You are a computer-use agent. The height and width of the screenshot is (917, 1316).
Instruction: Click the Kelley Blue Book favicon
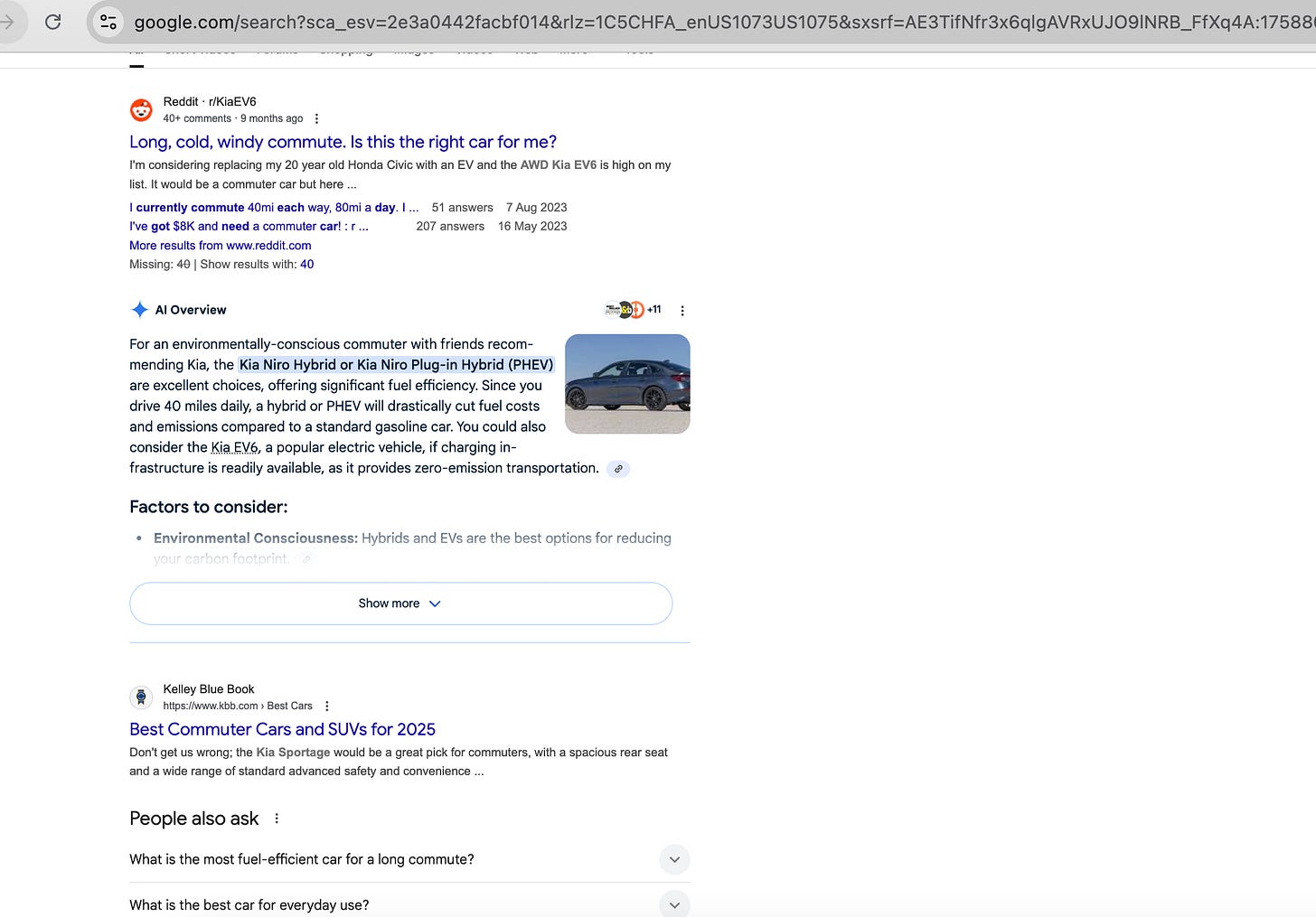141,697
